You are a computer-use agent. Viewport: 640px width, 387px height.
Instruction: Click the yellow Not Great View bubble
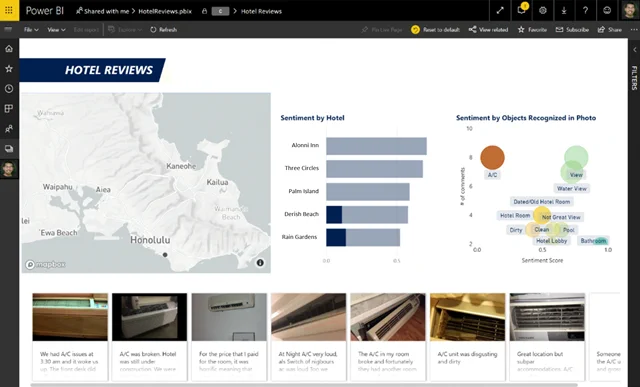click(x=542, y=215)
